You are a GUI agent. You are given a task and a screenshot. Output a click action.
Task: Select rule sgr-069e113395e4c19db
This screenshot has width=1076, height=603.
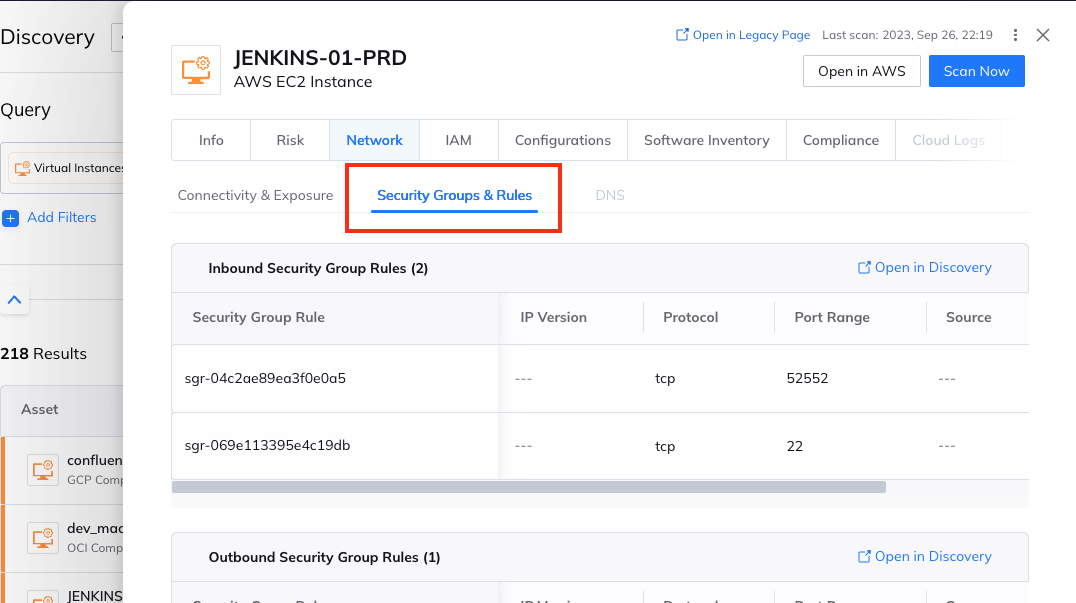267,445
